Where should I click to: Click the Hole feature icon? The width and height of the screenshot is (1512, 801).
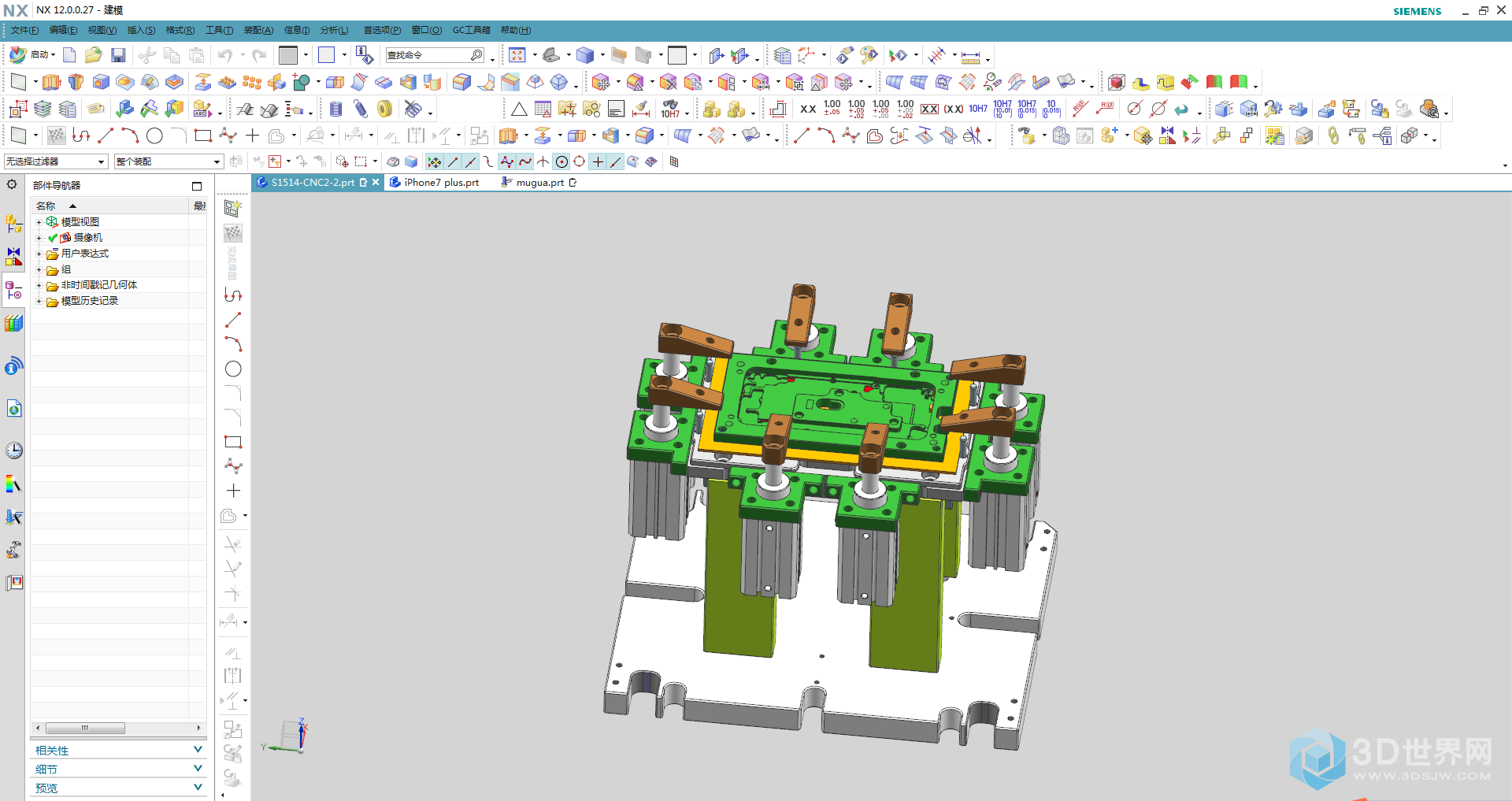(101, 83)
